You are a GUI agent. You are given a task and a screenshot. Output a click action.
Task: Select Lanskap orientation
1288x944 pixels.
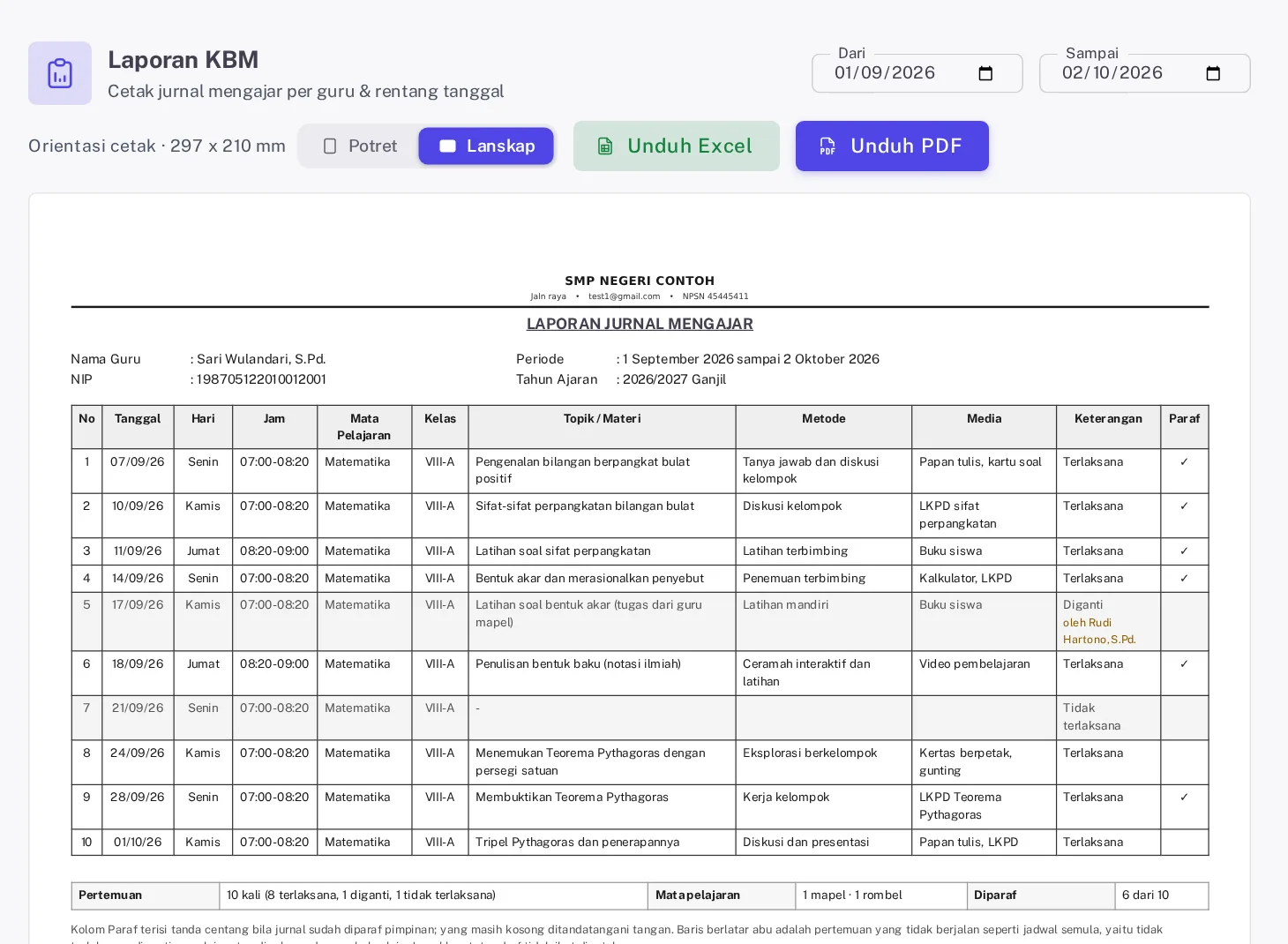(486, 146)
